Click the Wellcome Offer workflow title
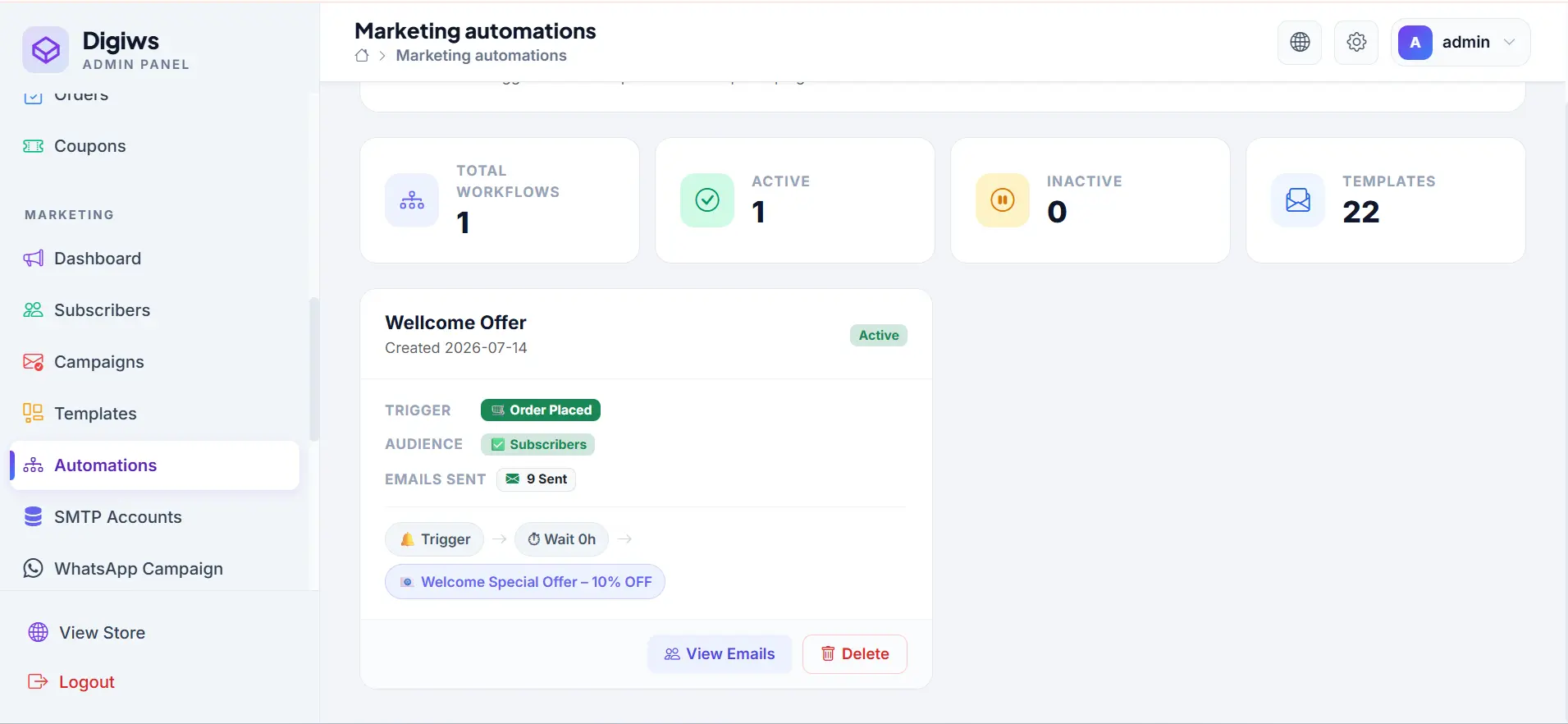 point(455,323)
